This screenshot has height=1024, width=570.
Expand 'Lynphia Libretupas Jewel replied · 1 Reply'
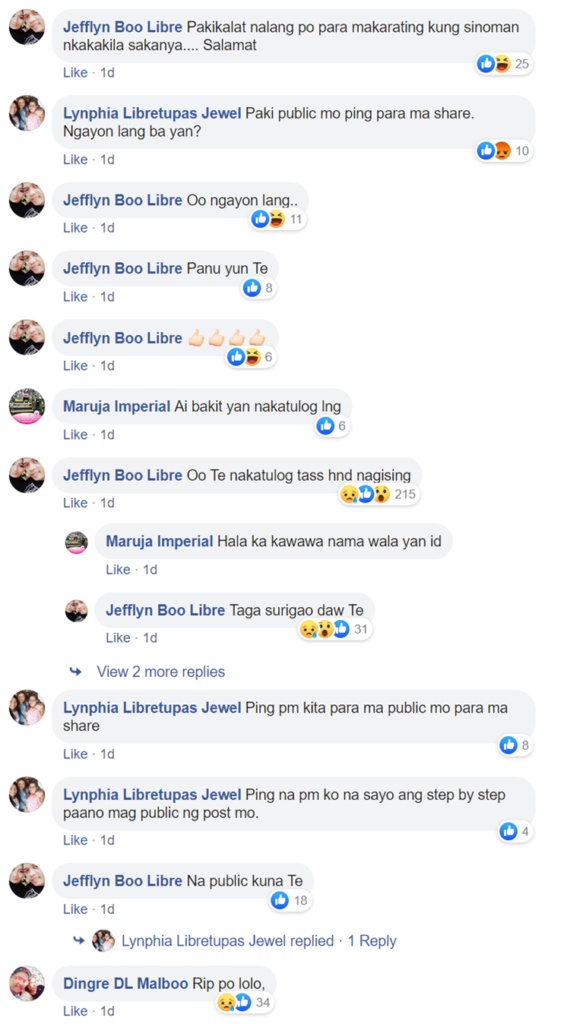click(x=259, y=941)
